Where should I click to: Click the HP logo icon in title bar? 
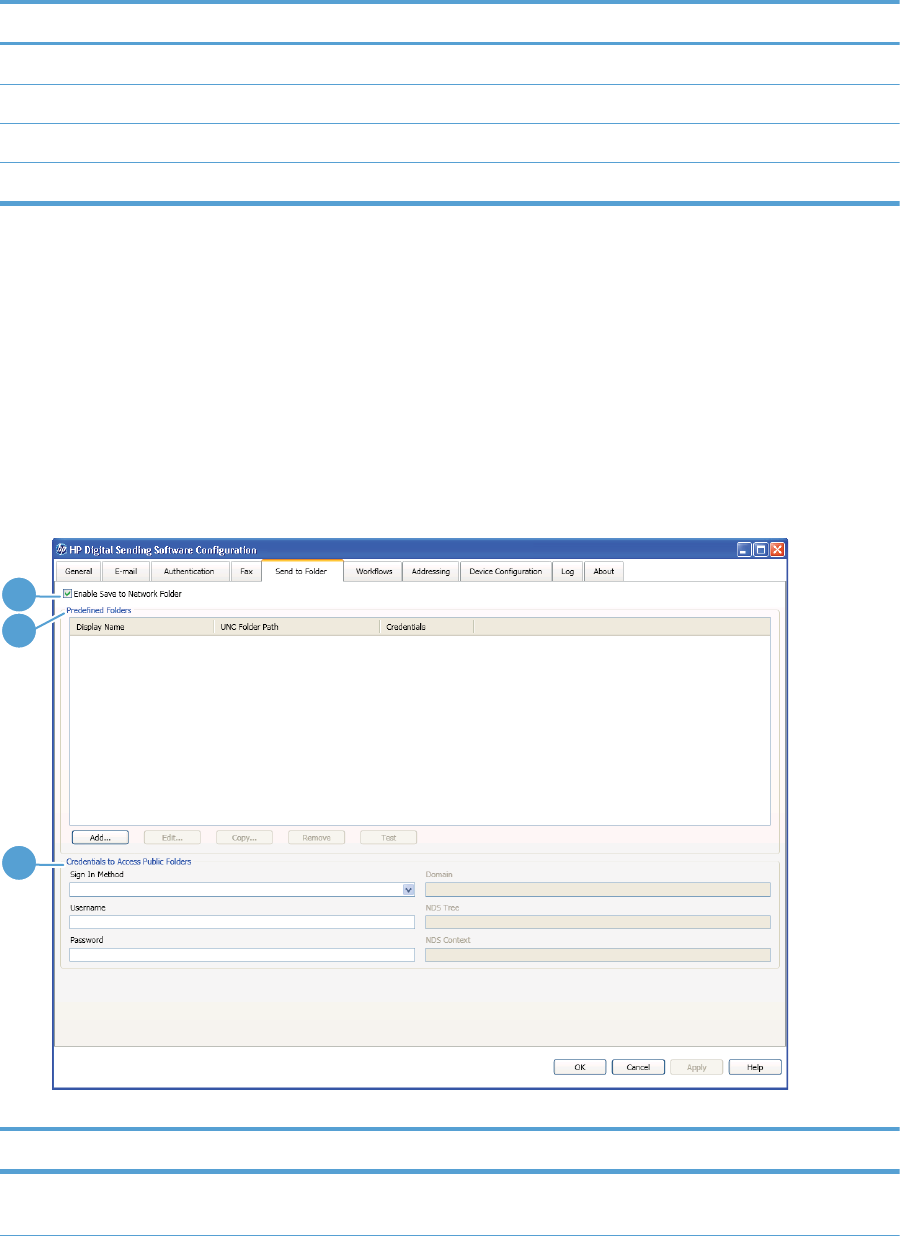click(61, 549)
